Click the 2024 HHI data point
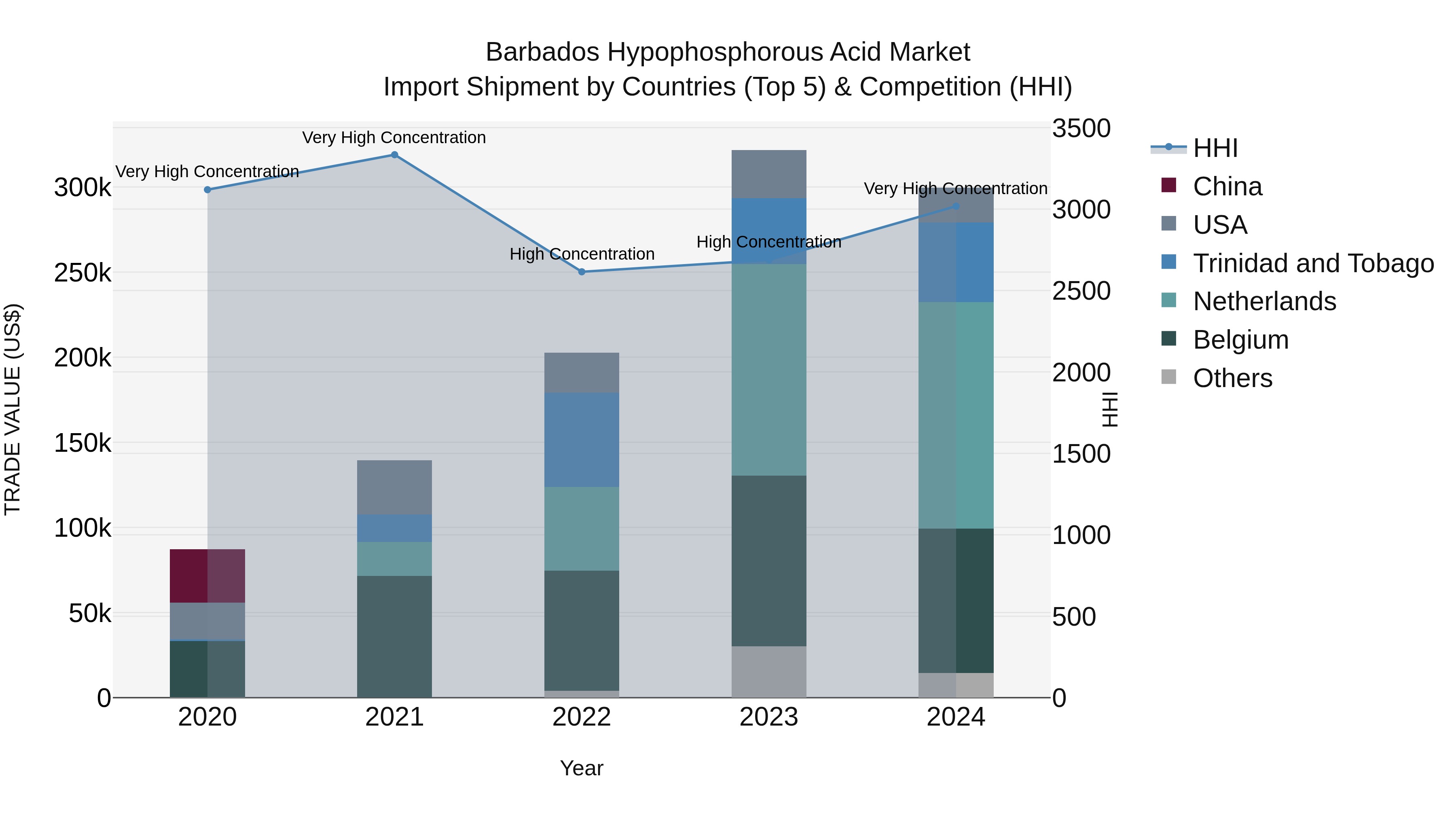The image size is (1456, 819). (956, 206)
